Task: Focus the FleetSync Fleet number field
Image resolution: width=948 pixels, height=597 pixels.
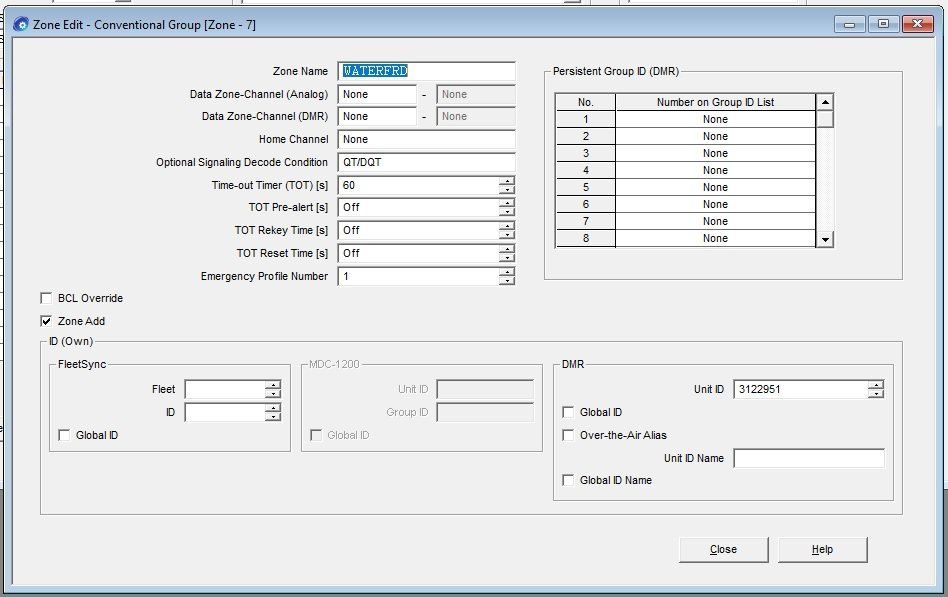Action: tap(225, 390)
